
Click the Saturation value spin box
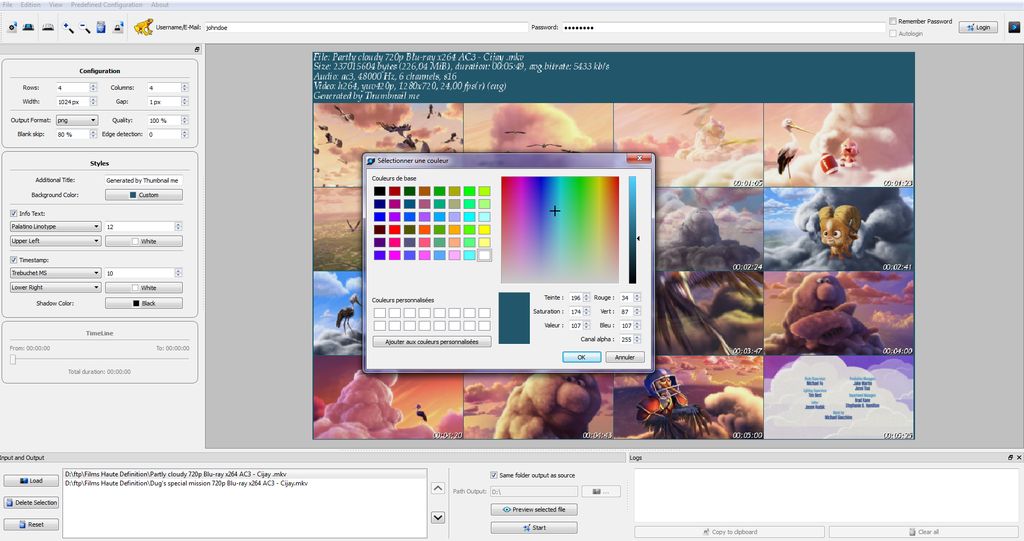(579, 312)
